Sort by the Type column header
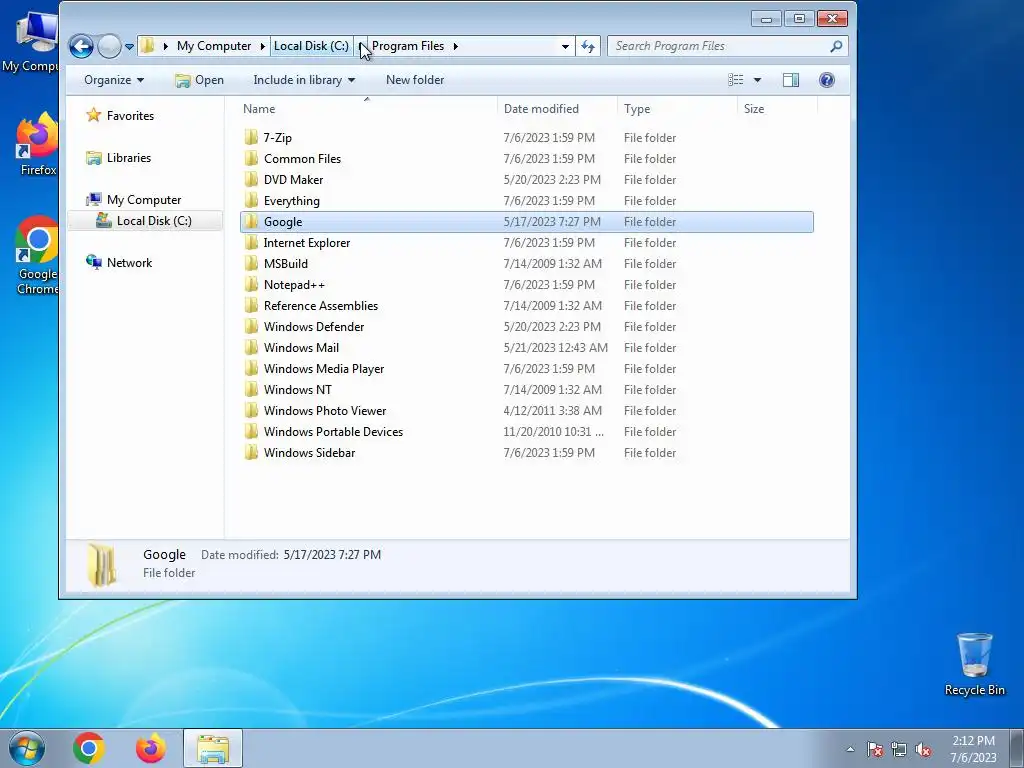 pos(637,108)
